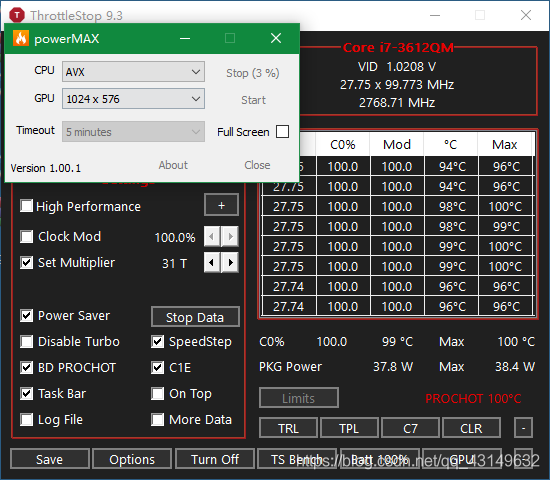
Task: Click the Core i7-3612QM title
Action: (x=398, y=47)
